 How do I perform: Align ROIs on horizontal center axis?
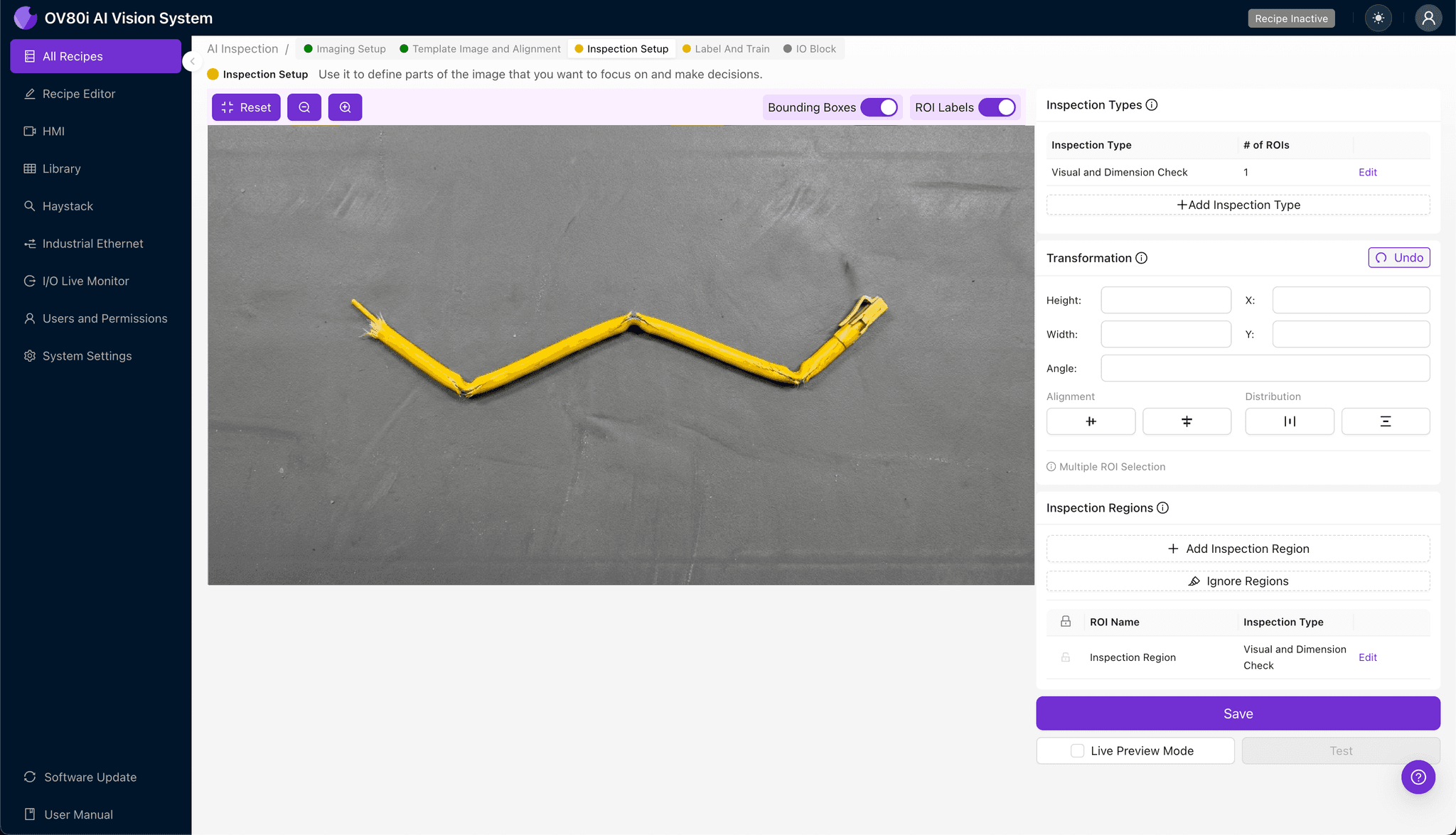[1187, 421]
